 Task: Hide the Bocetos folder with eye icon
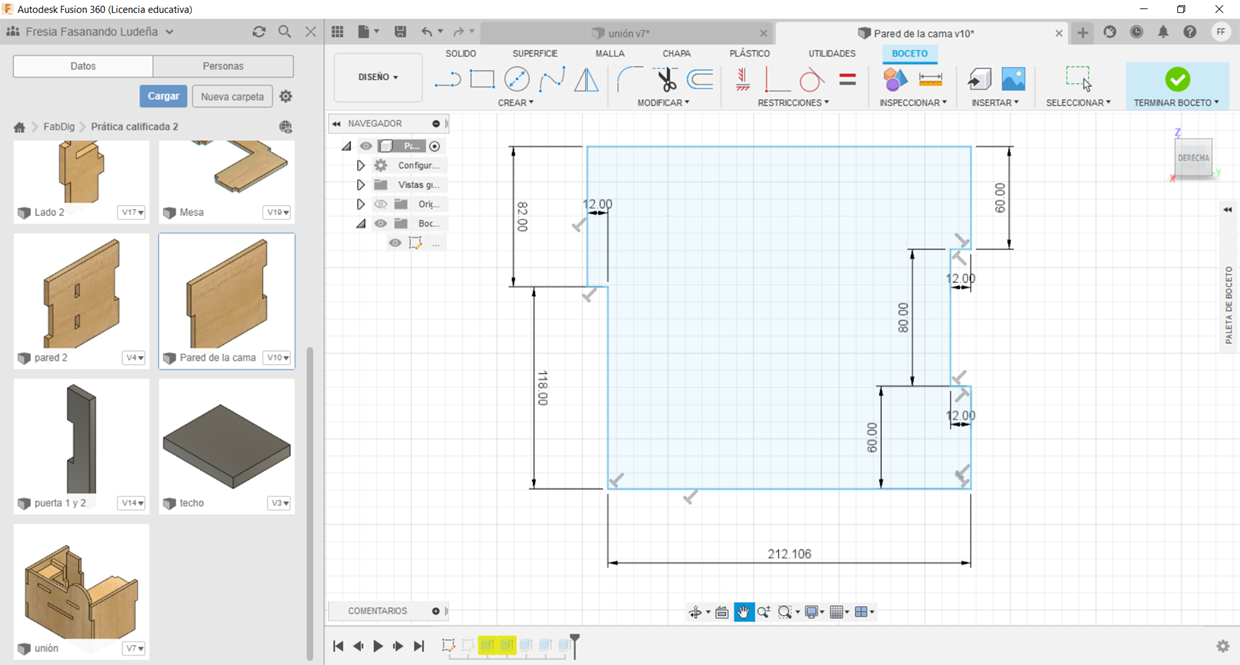(x=380, y=224)
